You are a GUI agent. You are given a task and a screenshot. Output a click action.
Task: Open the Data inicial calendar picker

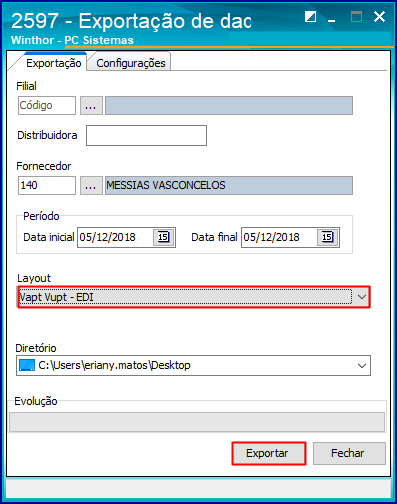pyautogui.click(x=163, y=237)
